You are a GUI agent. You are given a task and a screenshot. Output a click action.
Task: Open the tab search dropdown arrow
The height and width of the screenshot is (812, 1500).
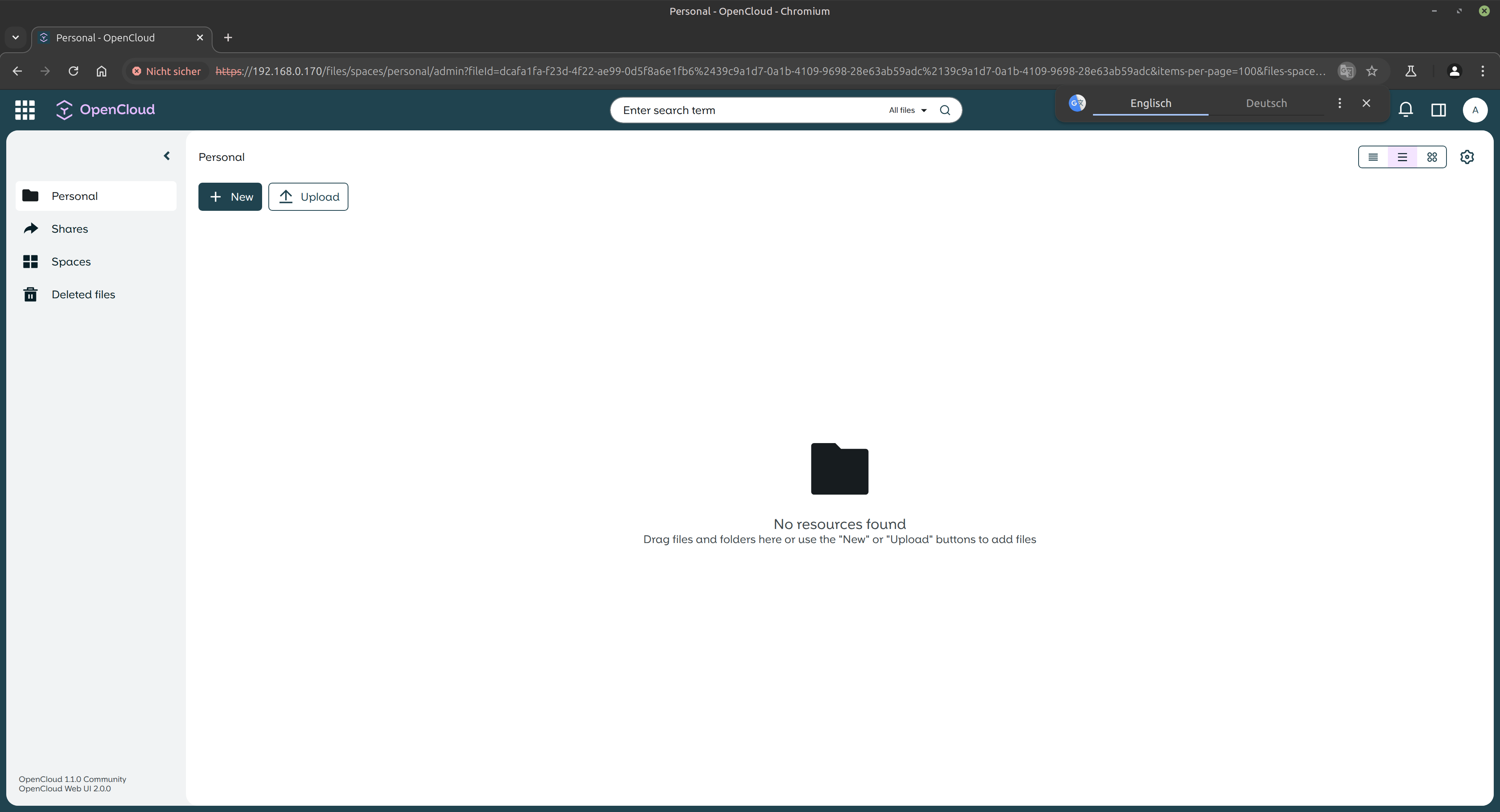pos(16,37)
